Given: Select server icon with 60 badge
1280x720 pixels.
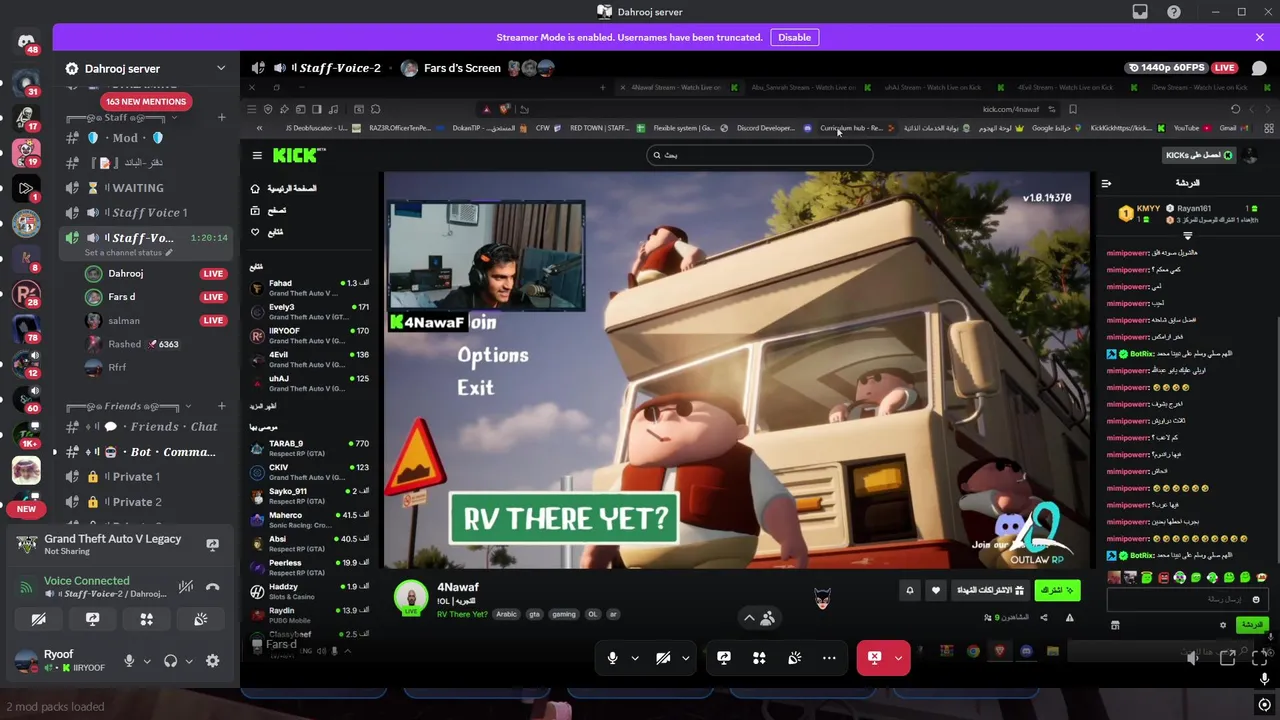Looking at the screenshot, I should (x=26, y=399).
